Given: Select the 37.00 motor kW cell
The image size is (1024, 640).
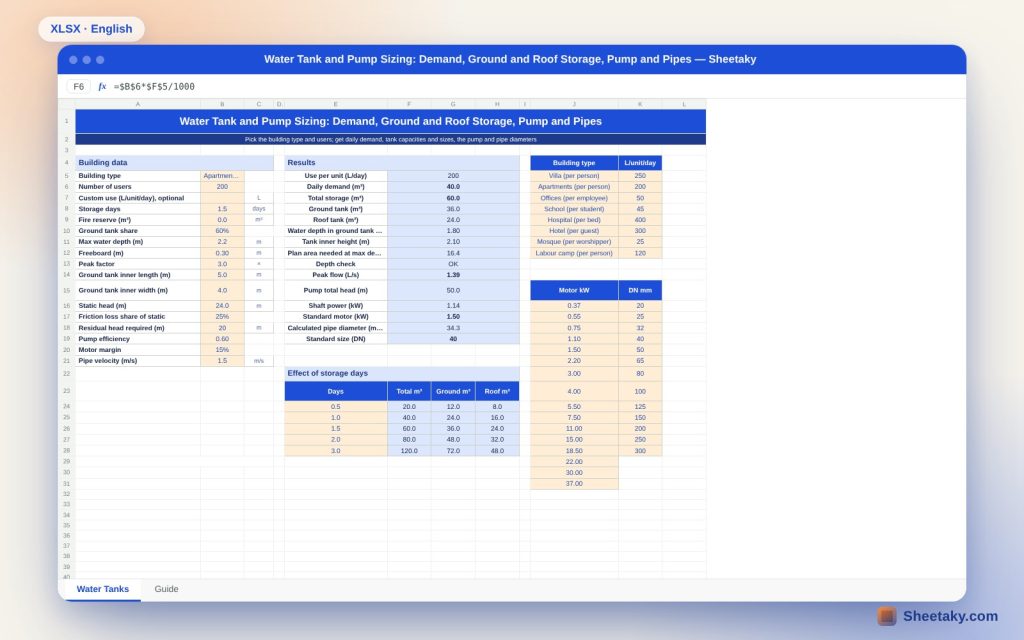Looking at the screenshot, I should click(x=574, y=484).
